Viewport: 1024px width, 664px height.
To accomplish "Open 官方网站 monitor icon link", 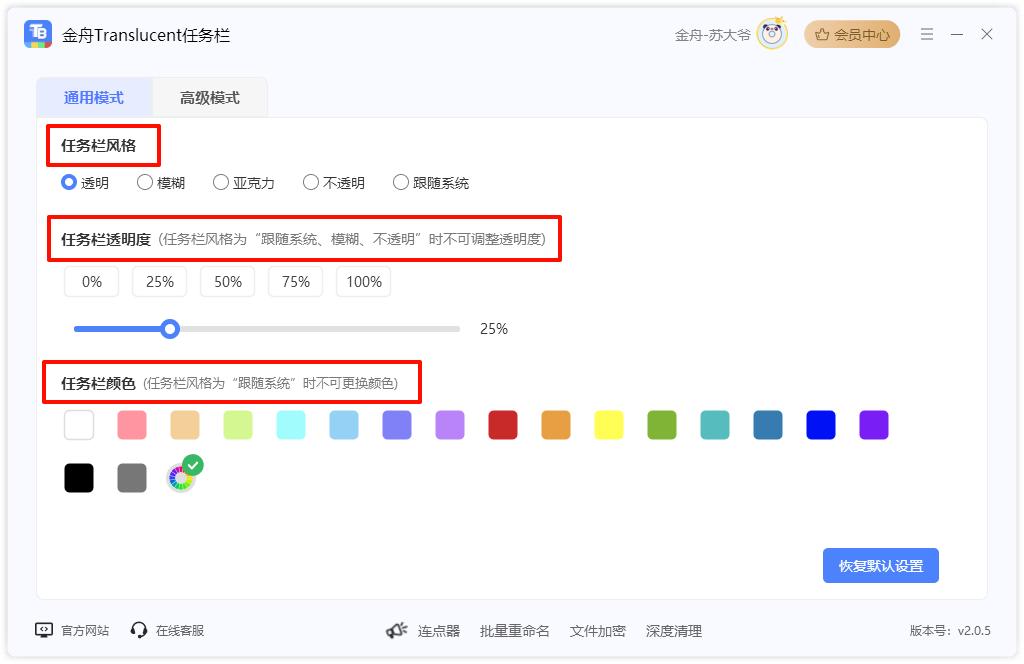I will 44,630.
